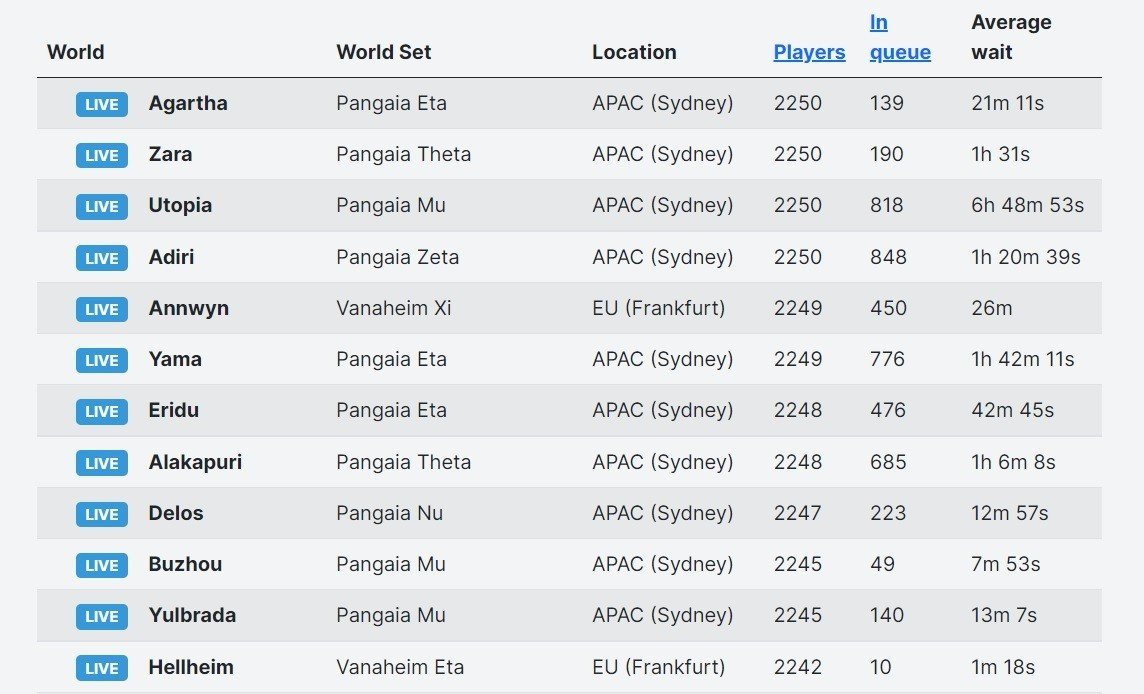Sort table by In queue link

tap(900, 37)
